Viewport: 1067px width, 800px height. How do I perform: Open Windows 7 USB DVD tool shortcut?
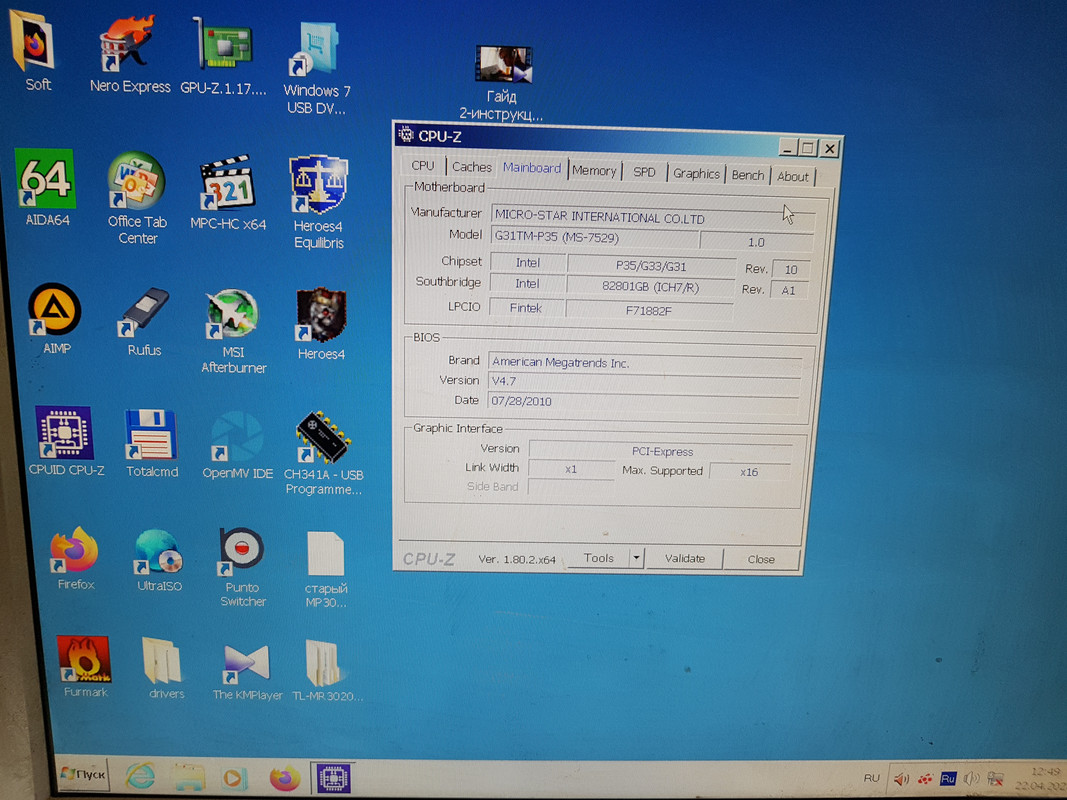coord(316,67)
